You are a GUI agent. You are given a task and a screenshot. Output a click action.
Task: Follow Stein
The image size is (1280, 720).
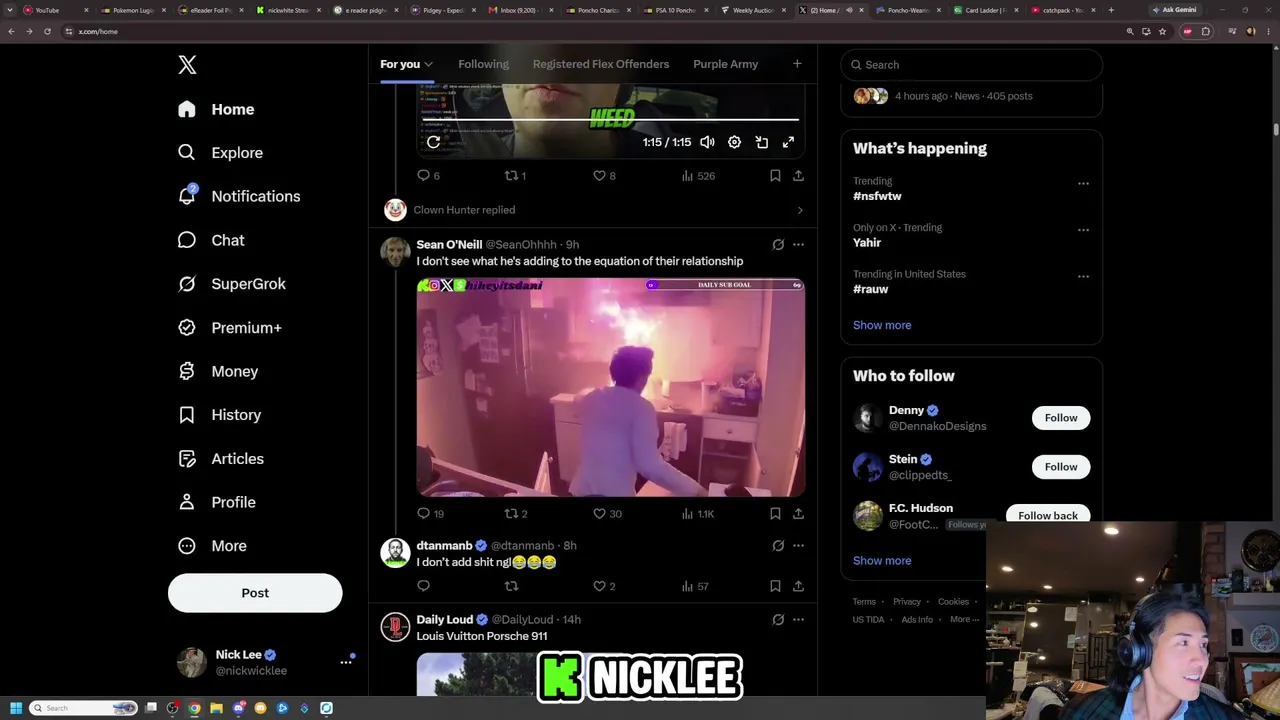tap(1061, 467)
